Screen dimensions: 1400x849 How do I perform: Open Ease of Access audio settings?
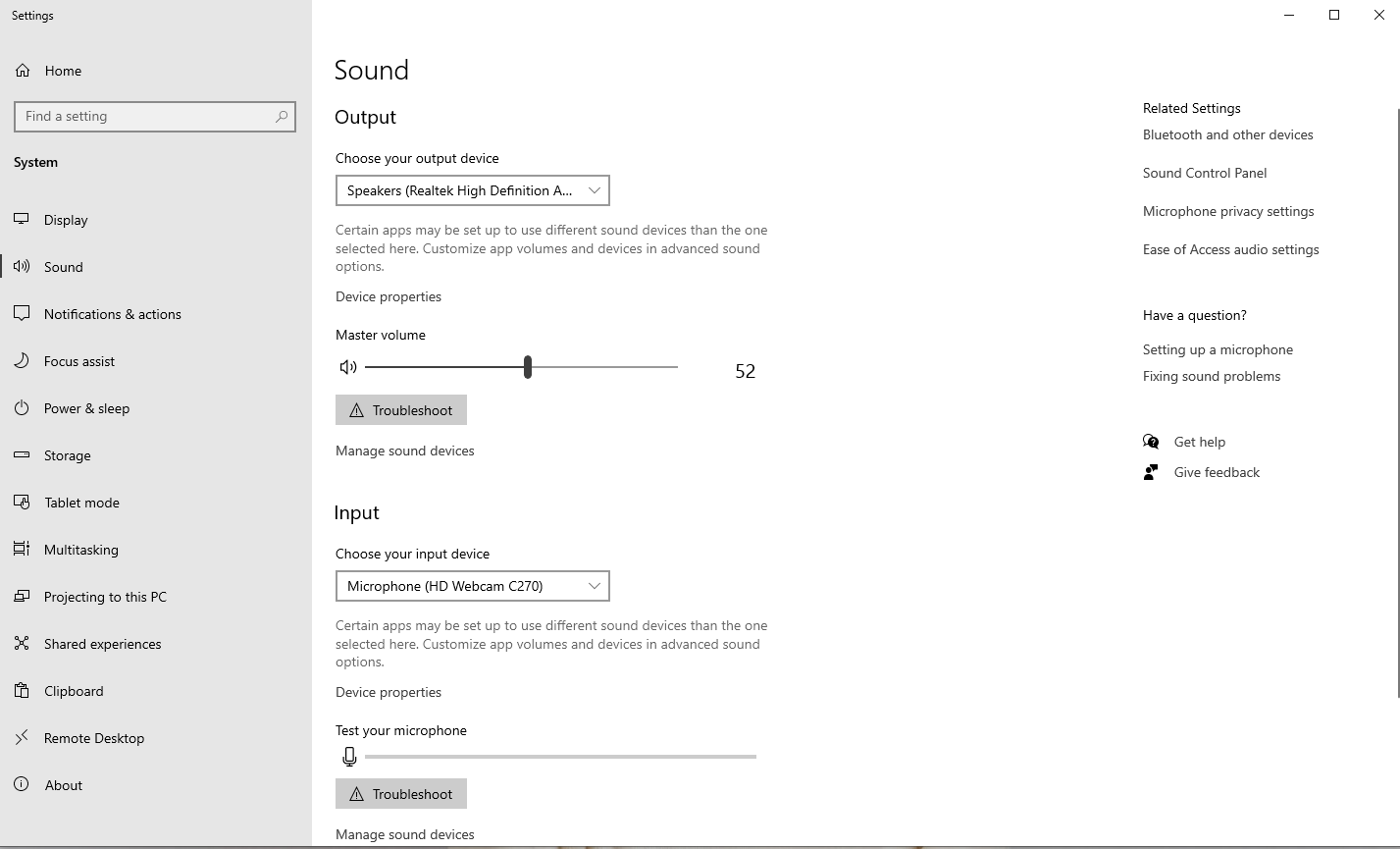[x=1231, y=249]
